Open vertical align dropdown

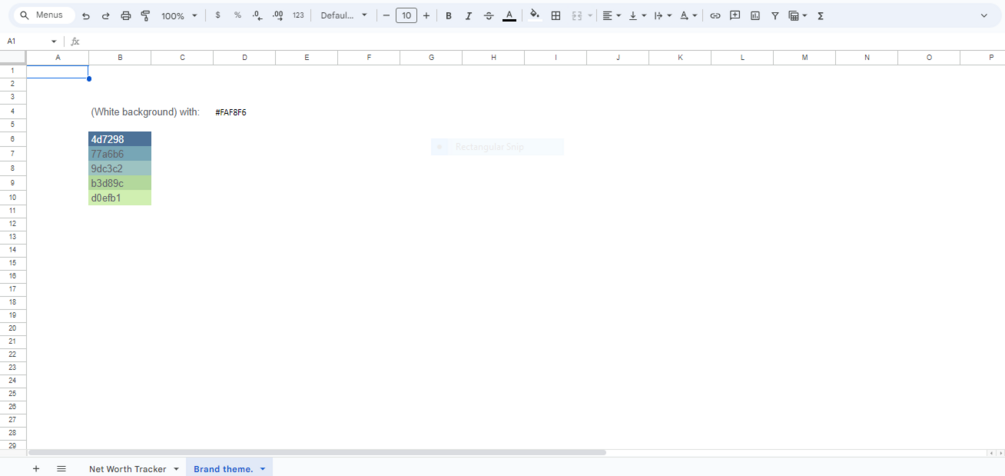637,16
